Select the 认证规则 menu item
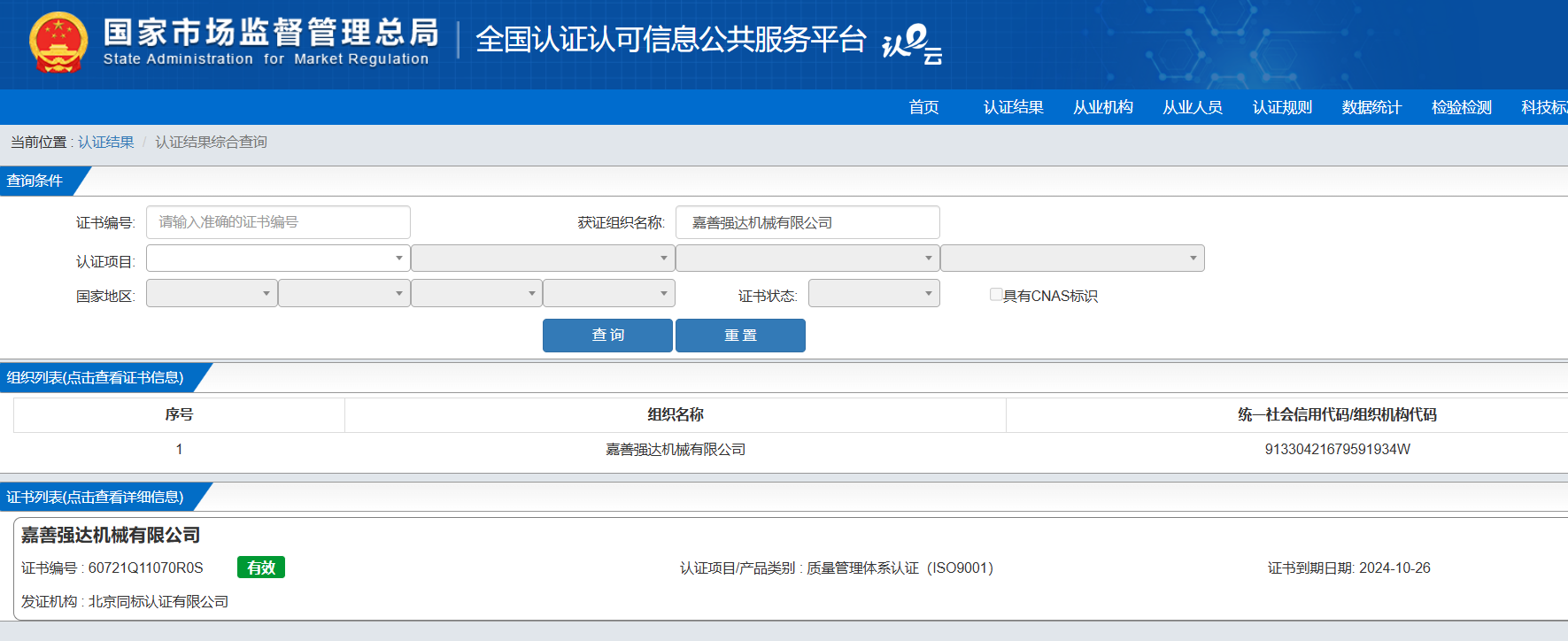 [x=1282, y=107]
